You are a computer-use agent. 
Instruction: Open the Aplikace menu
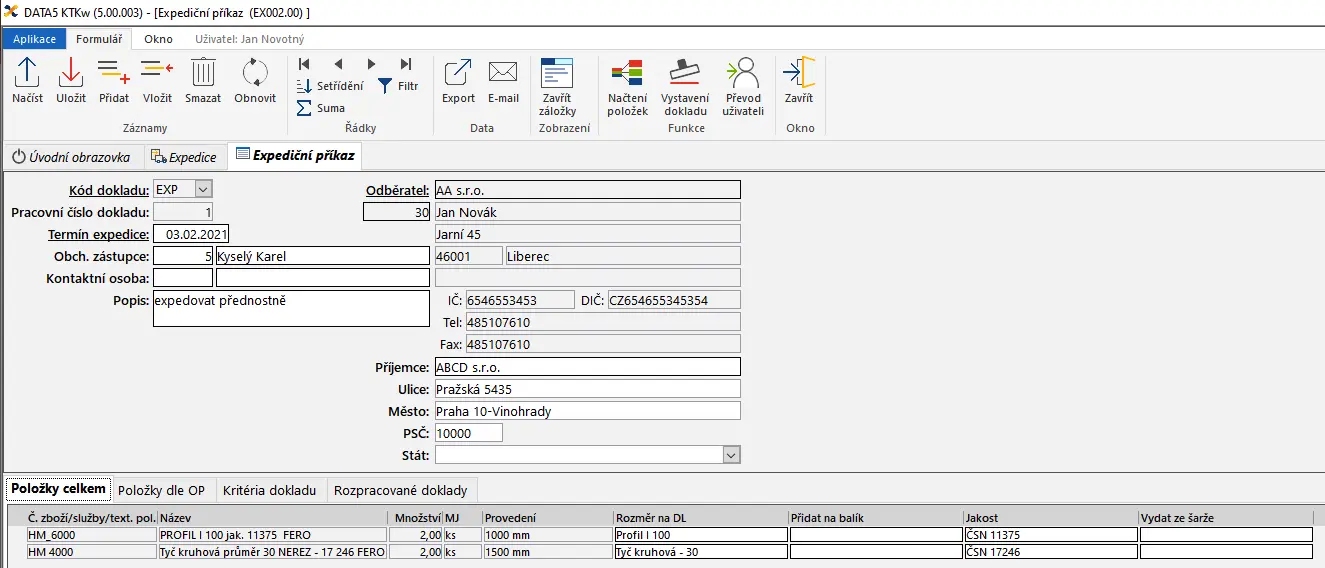click(x=34, y=39)
